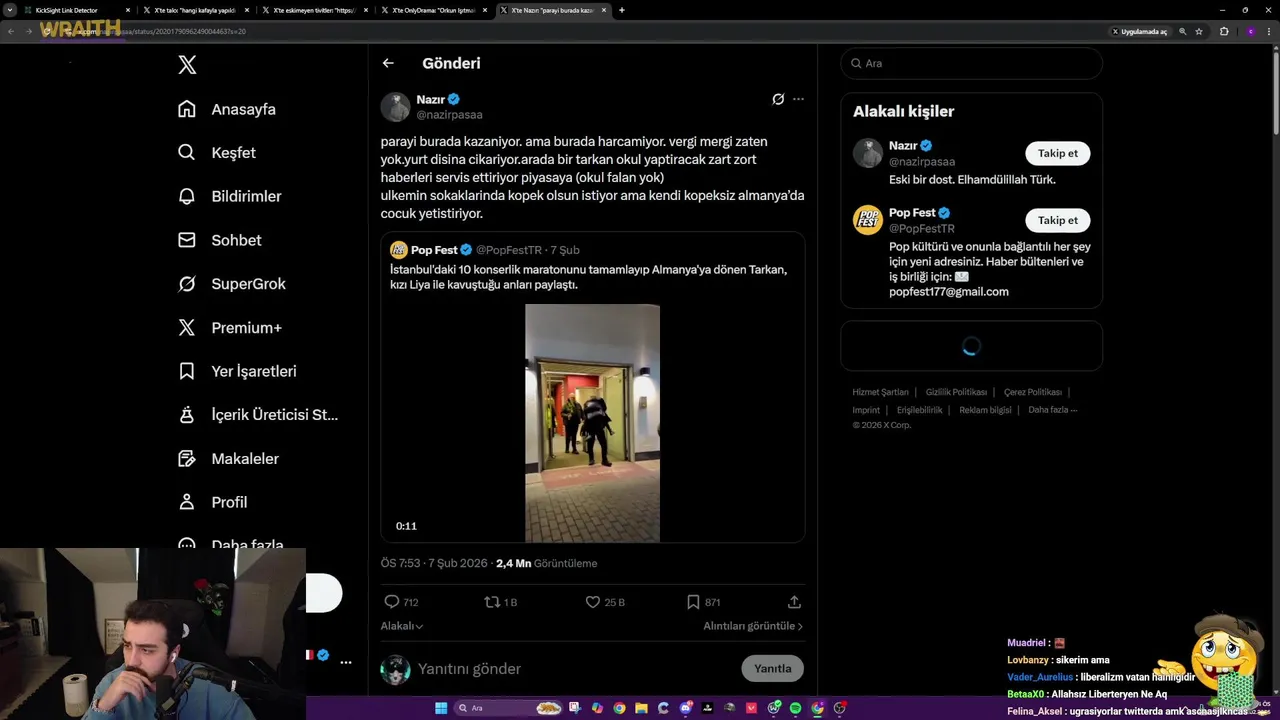Open SuperGrok from the sidebar
1280x720 pixels.
pos(231,284)
